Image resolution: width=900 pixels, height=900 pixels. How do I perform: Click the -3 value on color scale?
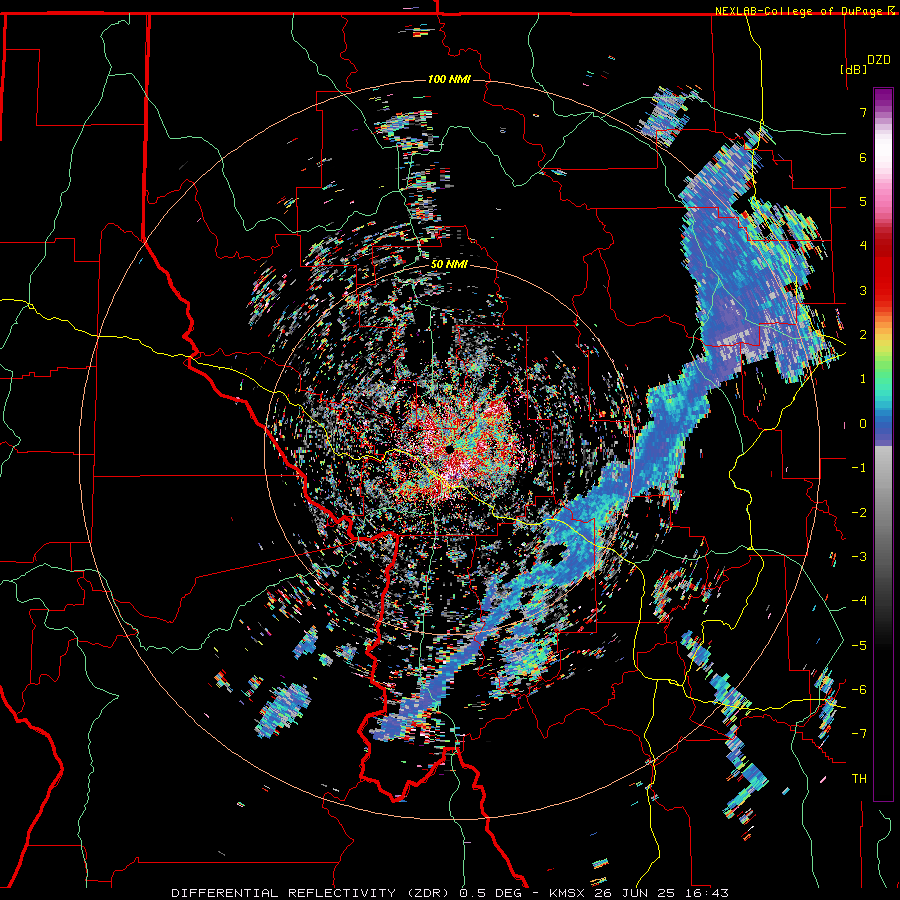point(859,557)
